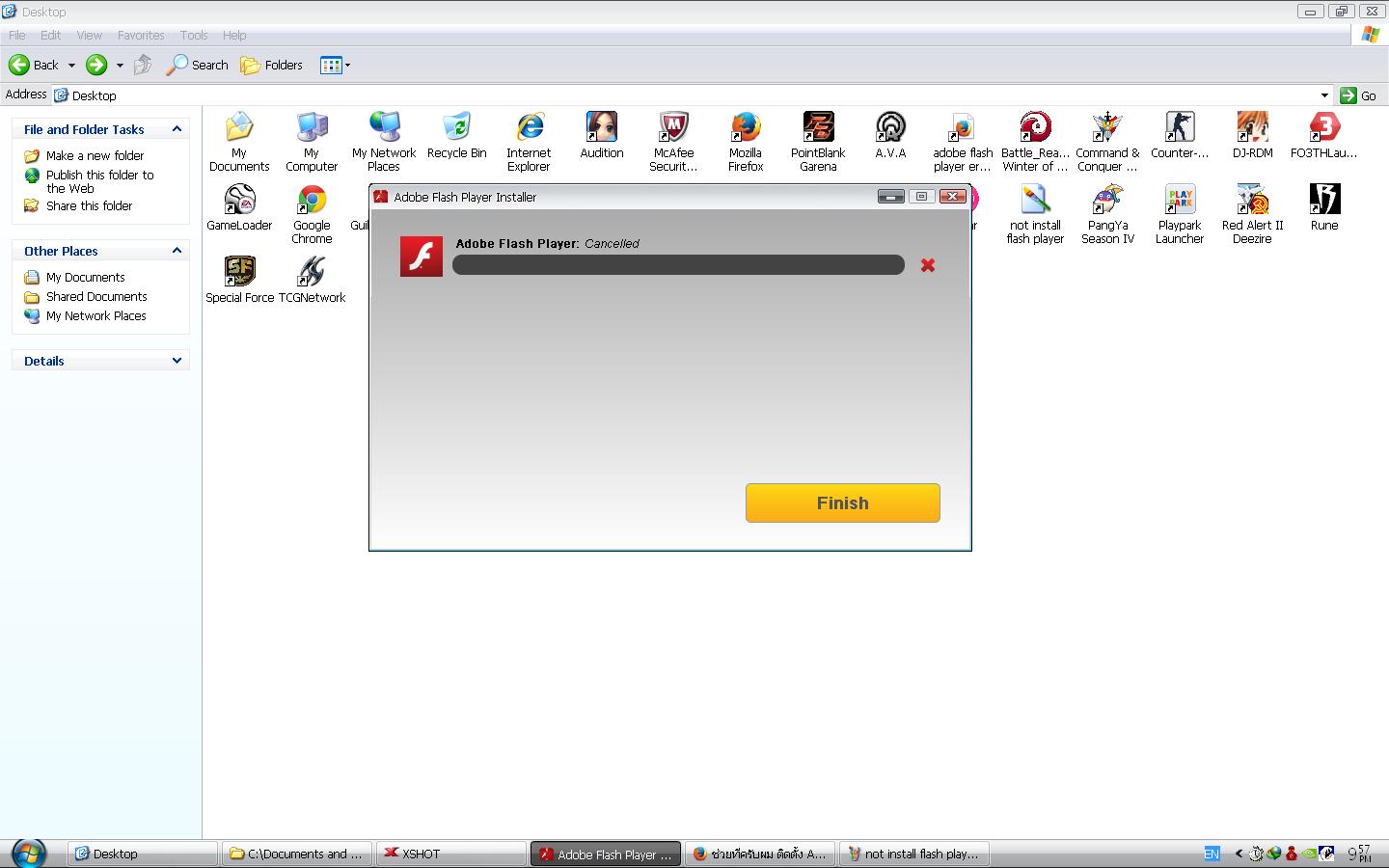Open the Back history dropdown arrow
The image size is (1389, 868).
tap(70, 66)
